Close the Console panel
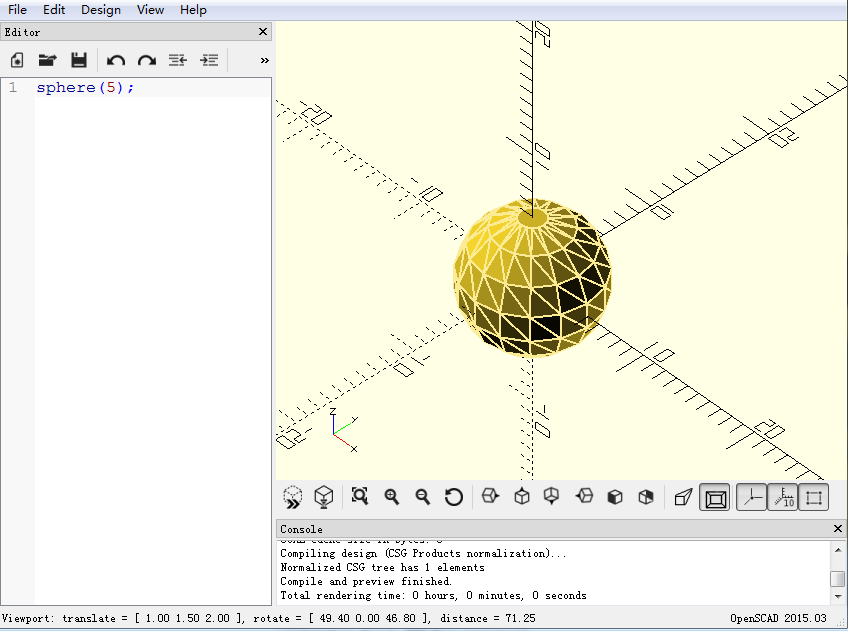The width and height of the screenshot is (848, 631). (837, 529)
